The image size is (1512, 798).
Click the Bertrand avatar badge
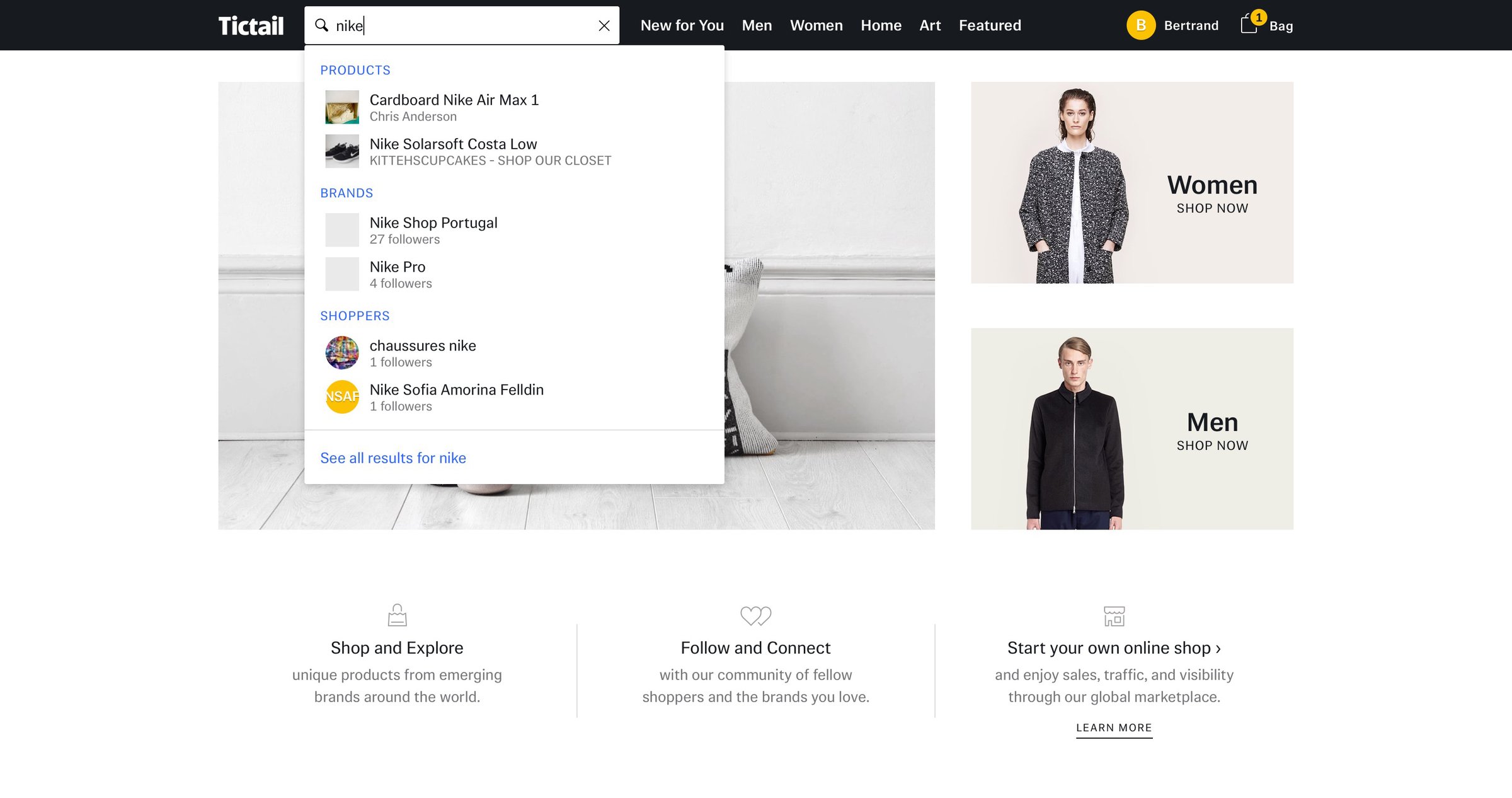(x=1141, y=25)
